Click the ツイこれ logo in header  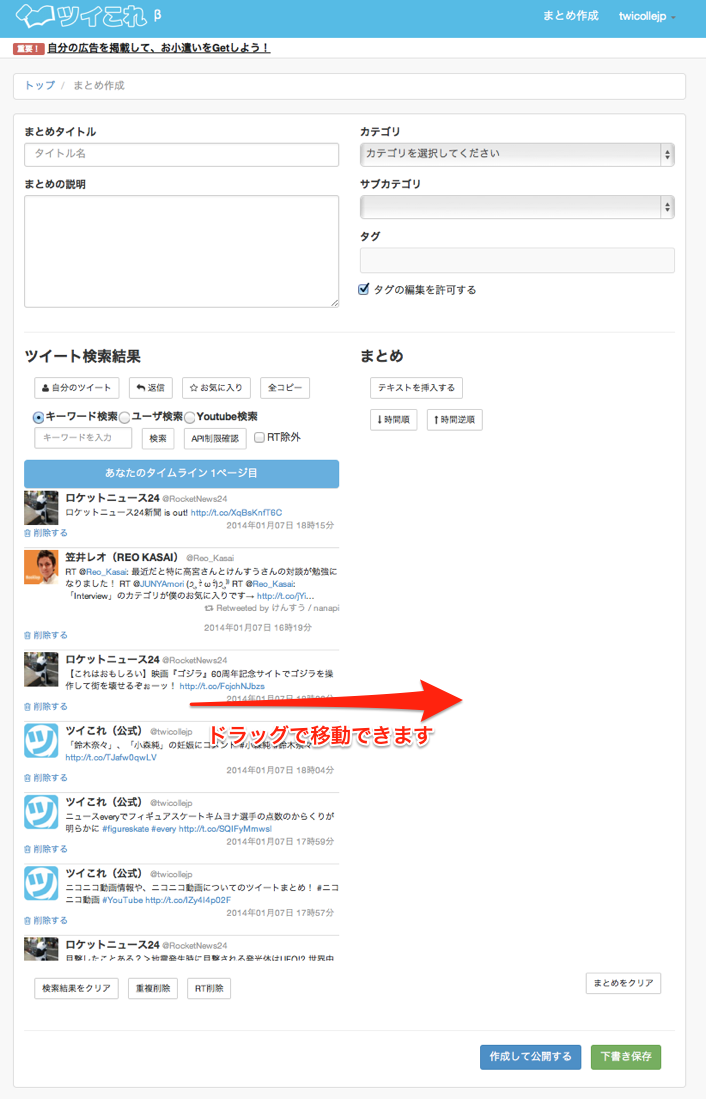coord(88,15)
